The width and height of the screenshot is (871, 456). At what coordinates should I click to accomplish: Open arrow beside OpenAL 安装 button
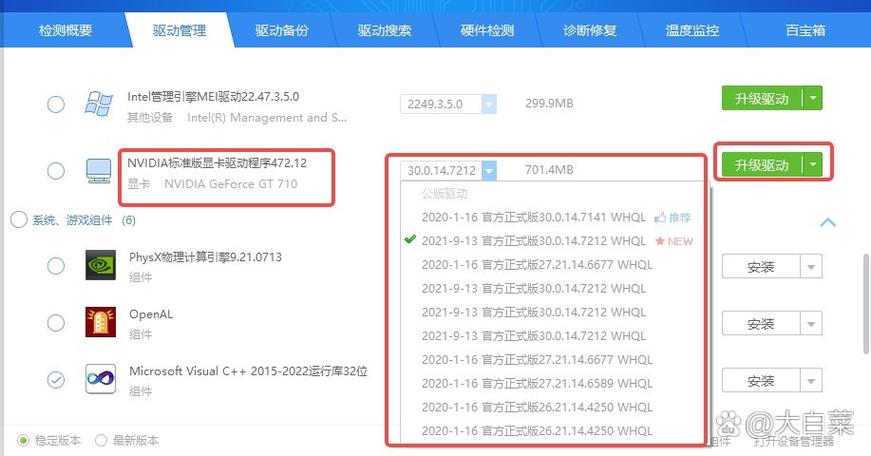tap(811, 324)
